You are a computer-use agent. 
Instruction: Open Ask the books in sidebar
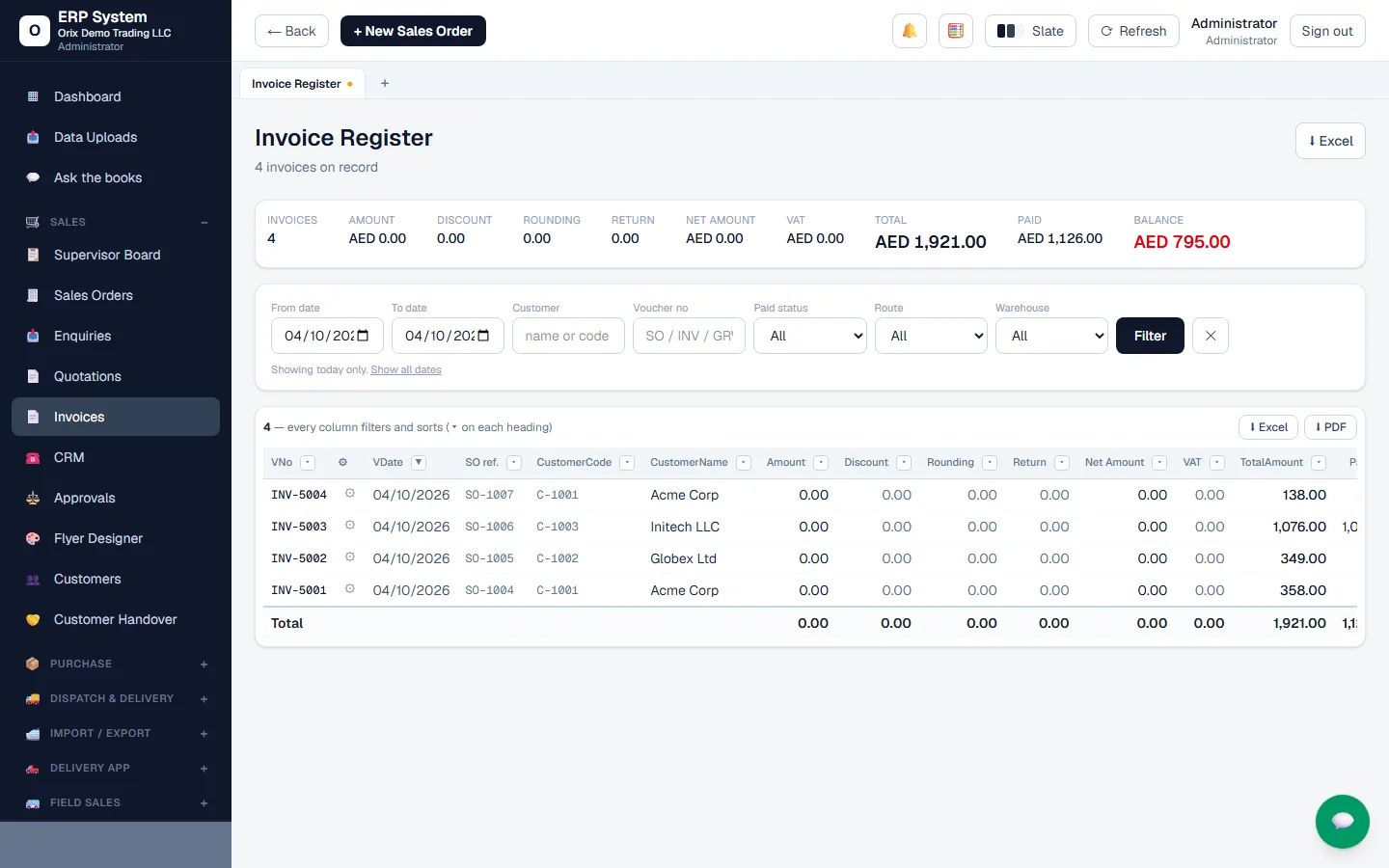pyautogui.click(x=116, y=177)
